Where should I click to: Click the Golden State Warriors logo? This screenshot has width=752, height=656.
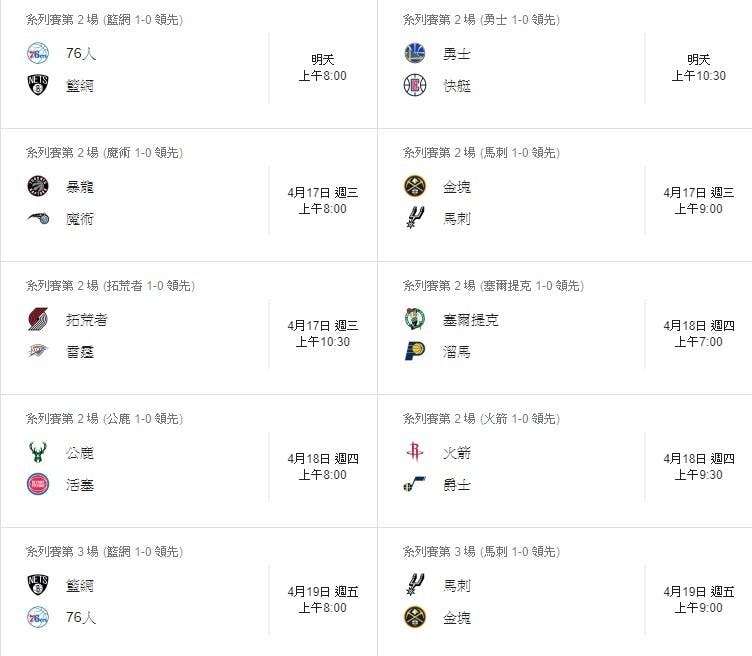[x=414, y=53]
